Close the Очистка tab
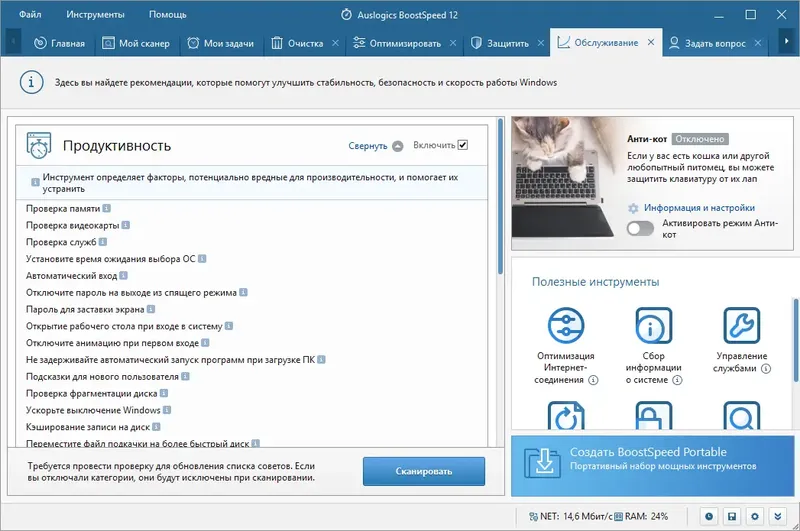The image size is (800, 531). point(335,43)
